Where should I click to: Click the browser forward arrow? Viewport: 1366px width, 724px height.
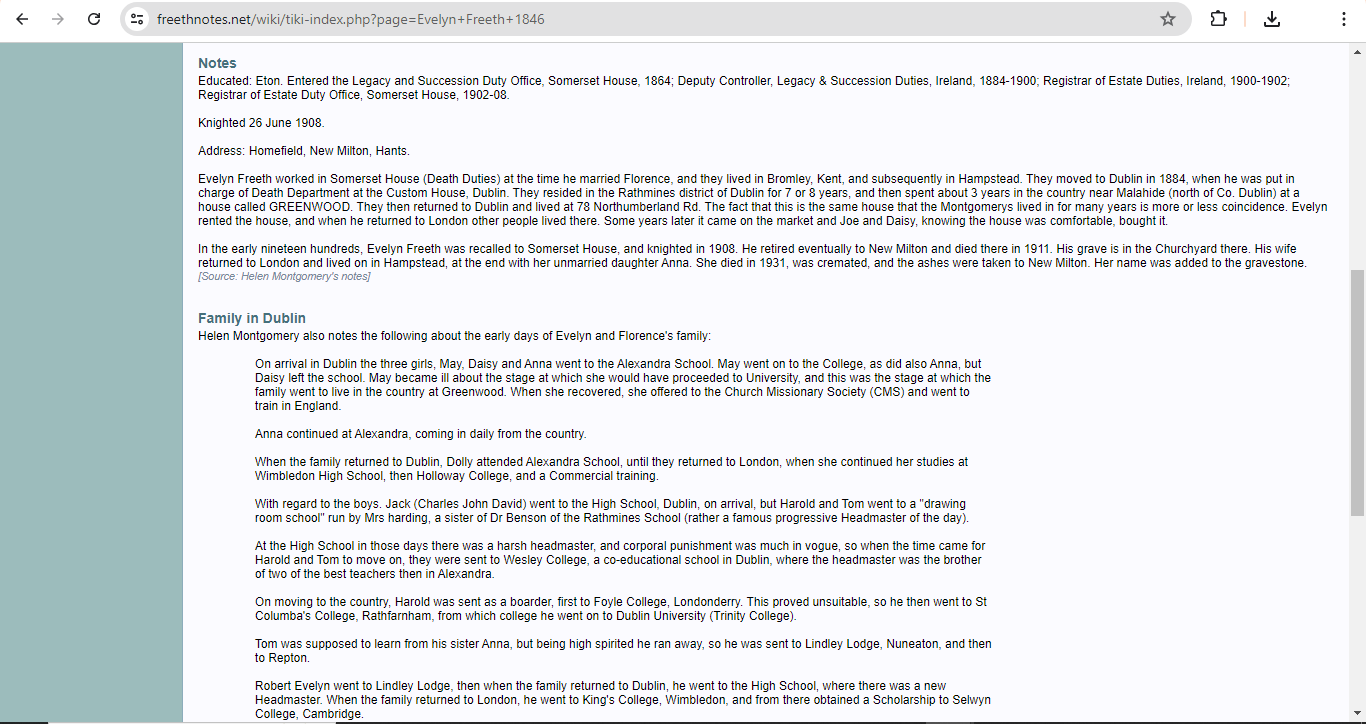58,19
